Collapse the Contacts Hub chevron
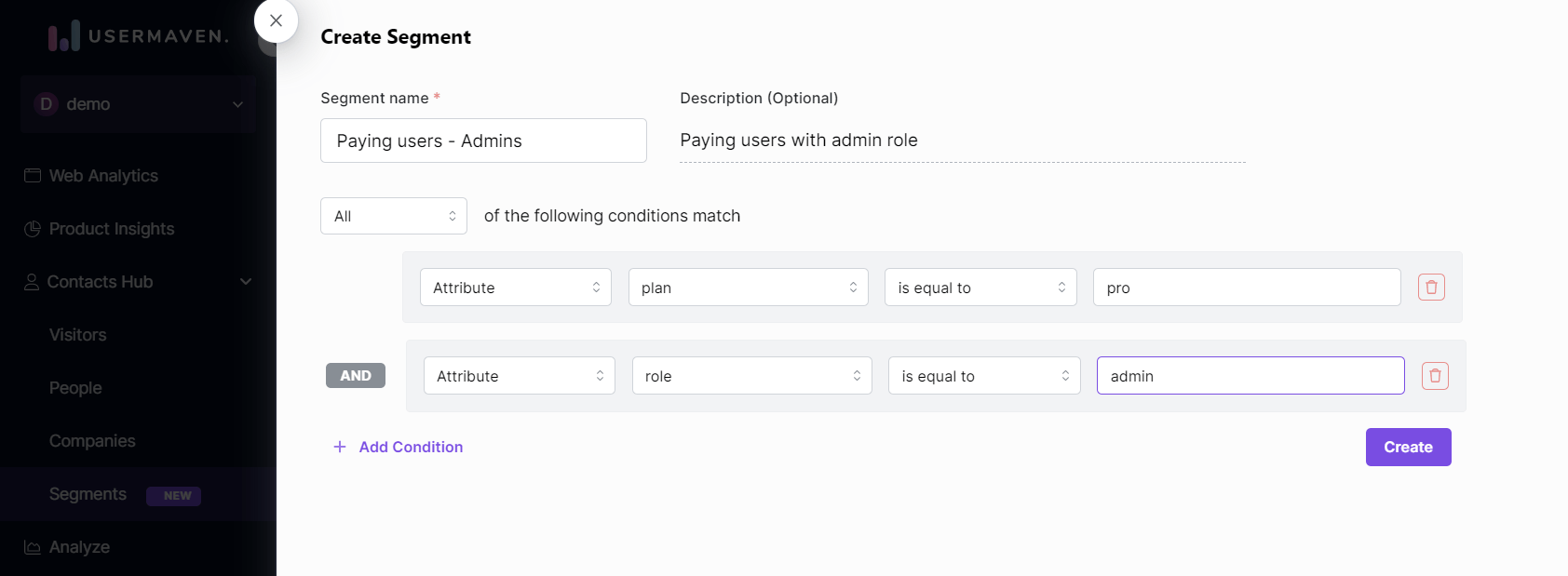 pos(245,281)
